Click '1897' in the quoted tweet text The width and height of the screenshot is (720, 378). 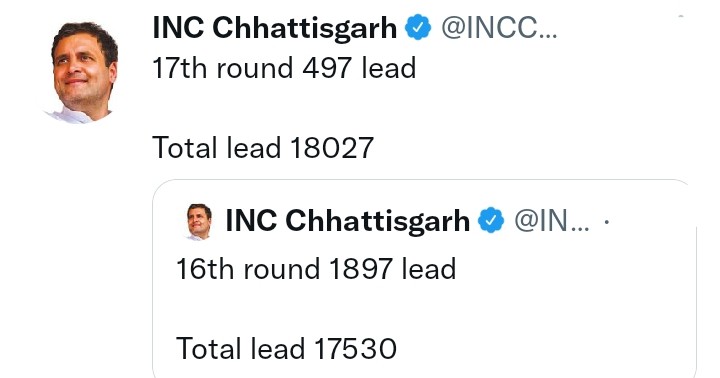coord(361,269)
